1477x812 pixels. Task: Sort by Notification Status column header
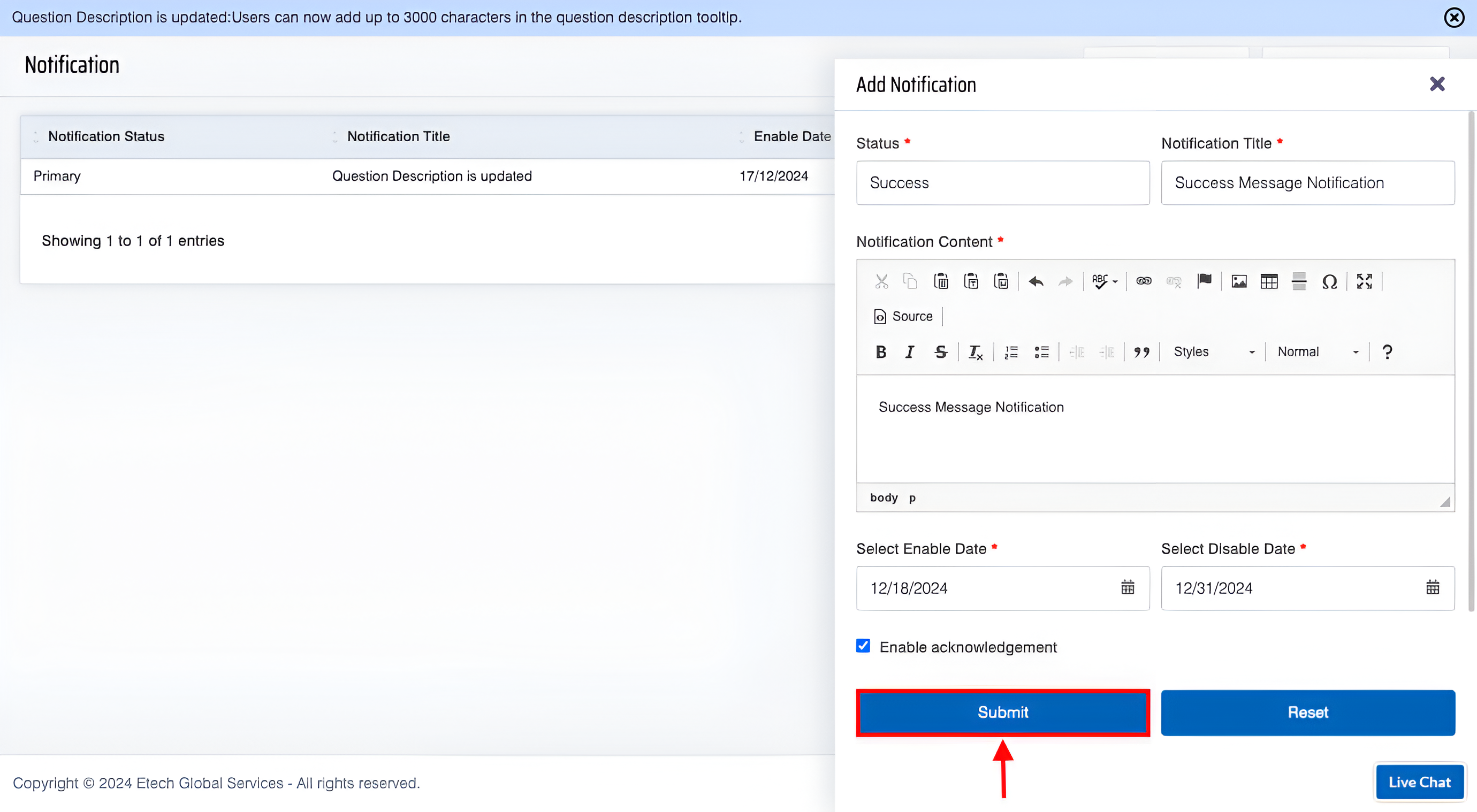coord(106,136)
